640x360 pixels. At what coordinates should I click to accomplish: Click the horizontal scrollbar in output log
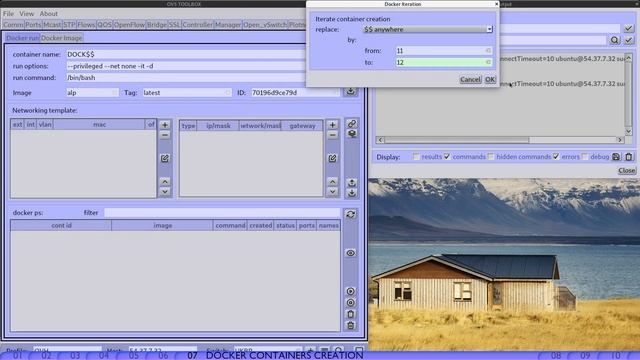(456, 140)
